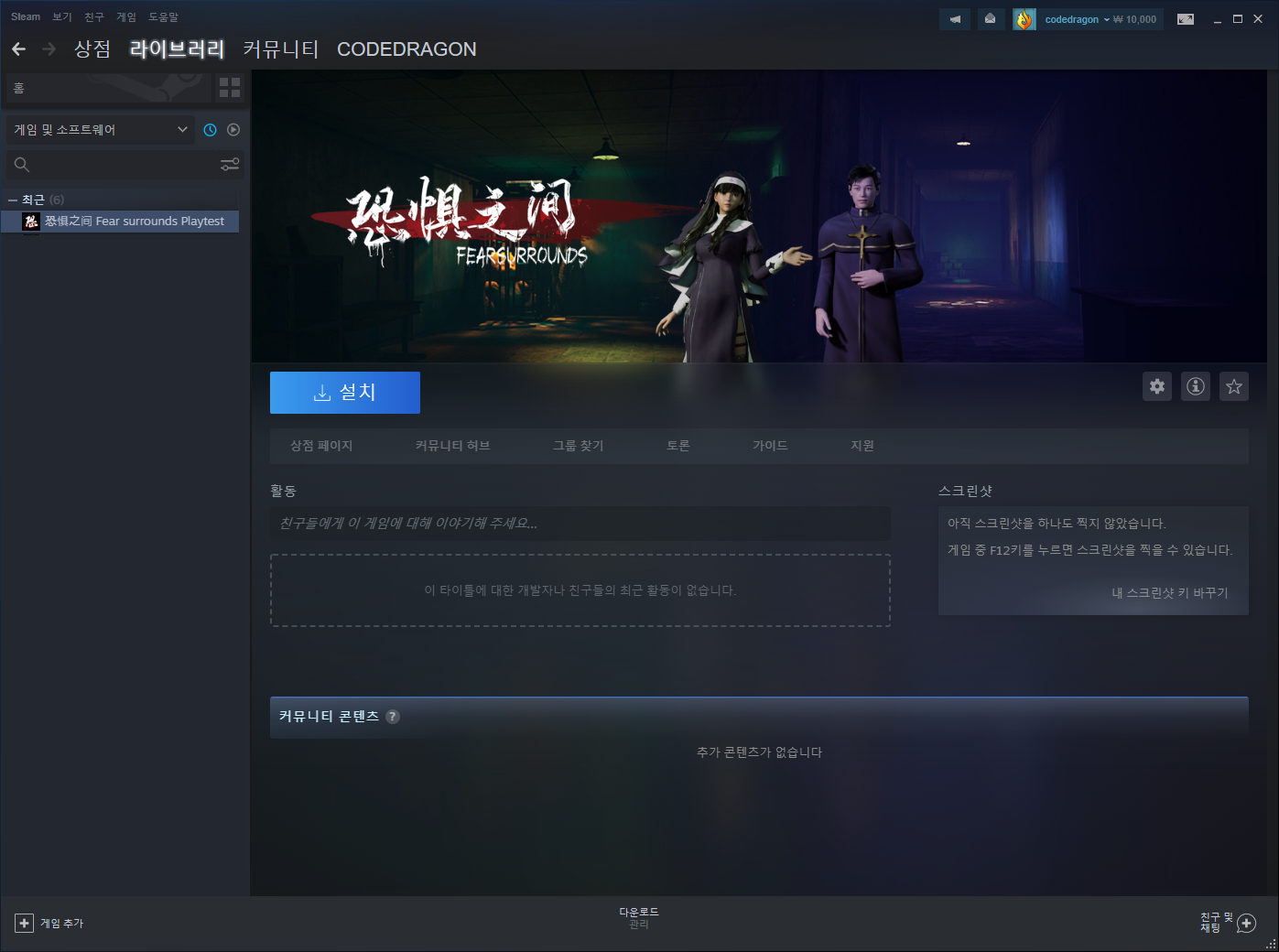Open 다운로드 관리 at the bottom
This screenshot has height=952, width=1279.
point(639,918)
